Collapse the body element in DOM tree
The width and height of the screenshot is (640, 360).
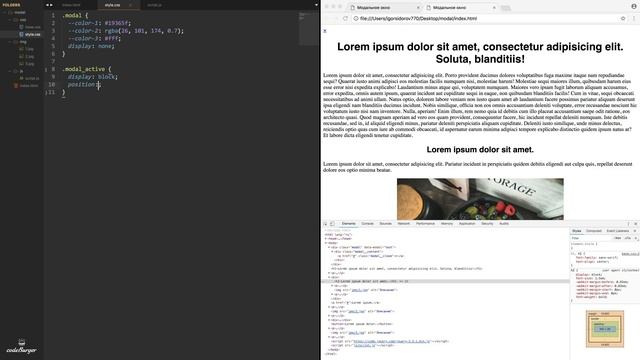(327, 243)
